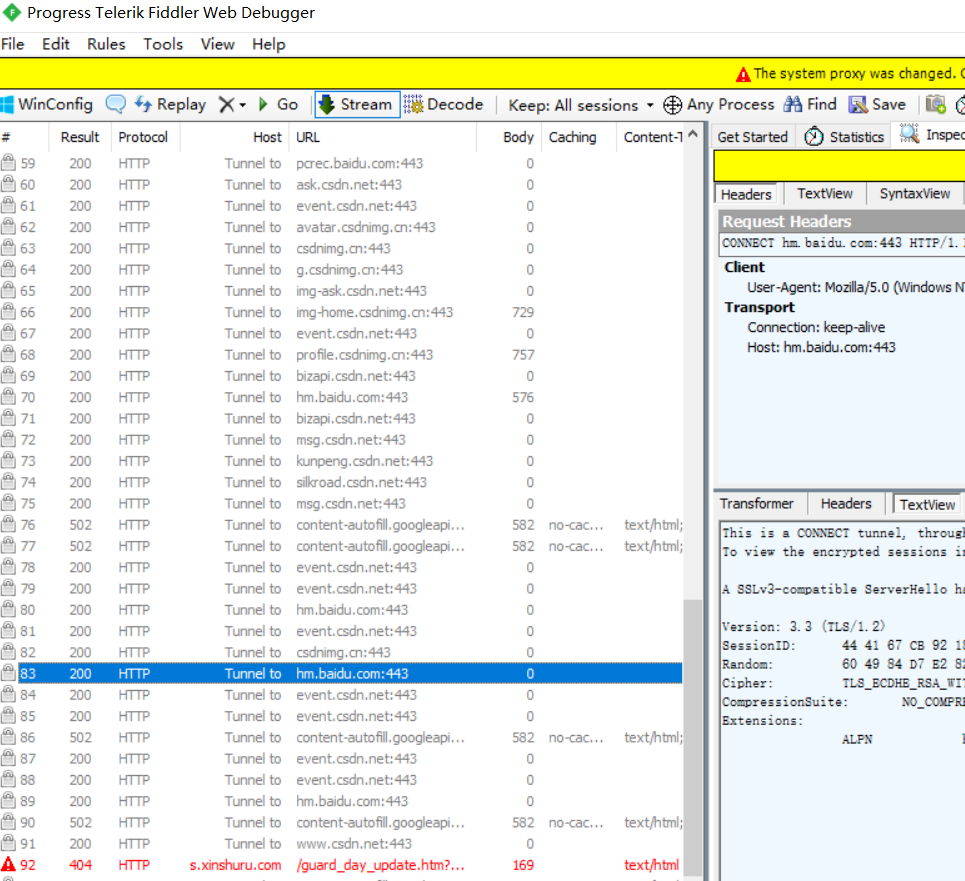Image resolution: width=965 pixels, height=881 pixels.
Task: Click the Go resume button
Action: click(x=278, y=104)
